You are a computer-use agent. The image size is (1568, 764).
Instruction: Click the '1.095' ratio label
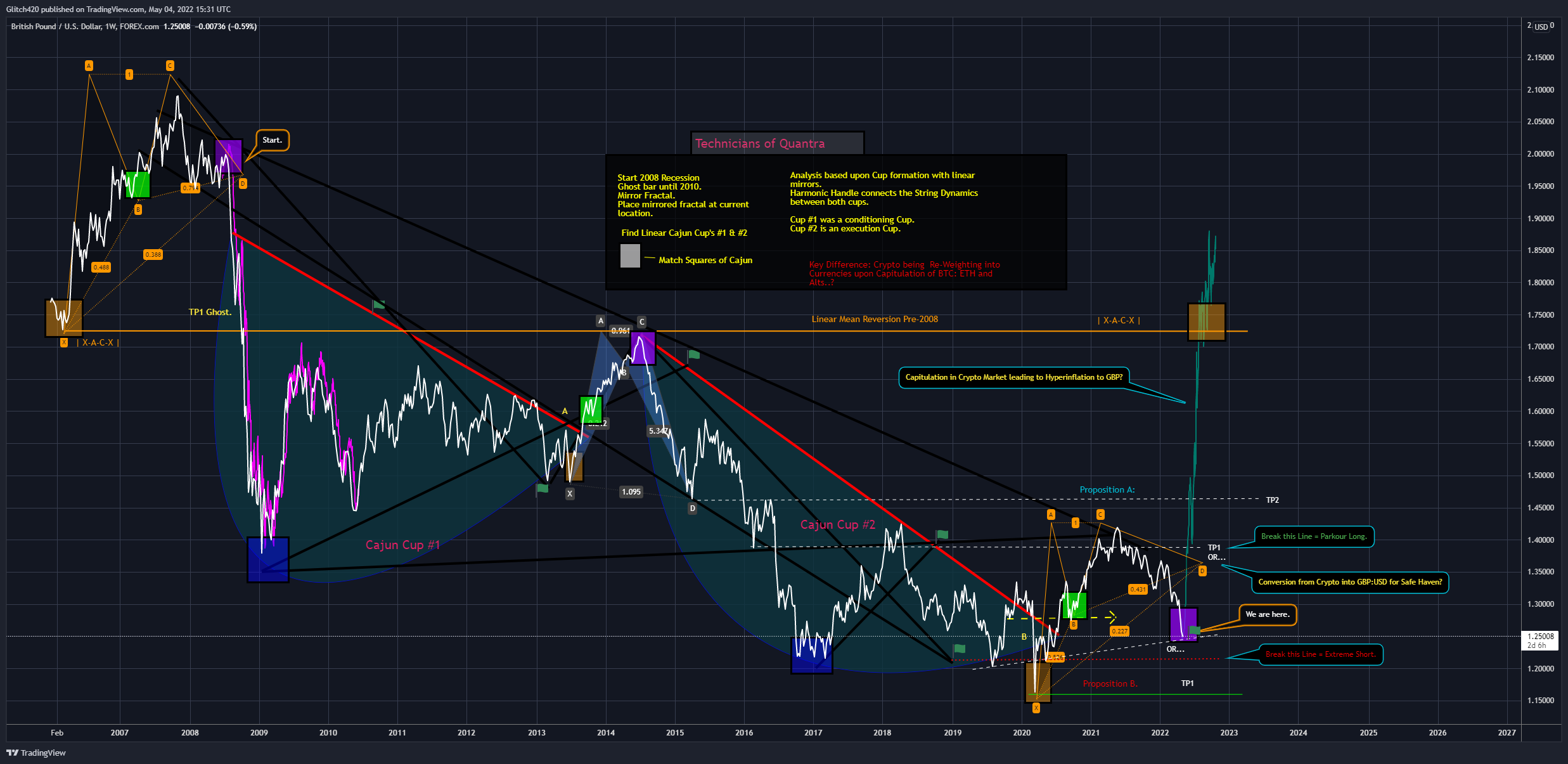pos(631,491)
